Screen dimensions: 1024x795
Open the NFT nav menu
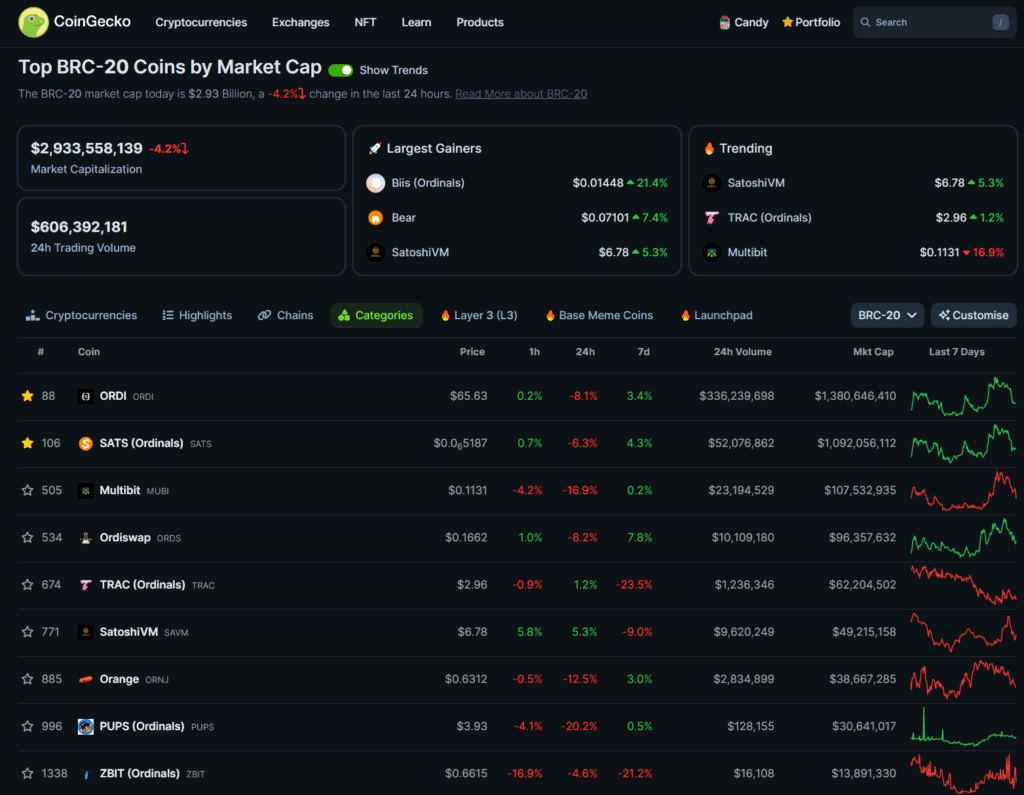pos(365,22)
